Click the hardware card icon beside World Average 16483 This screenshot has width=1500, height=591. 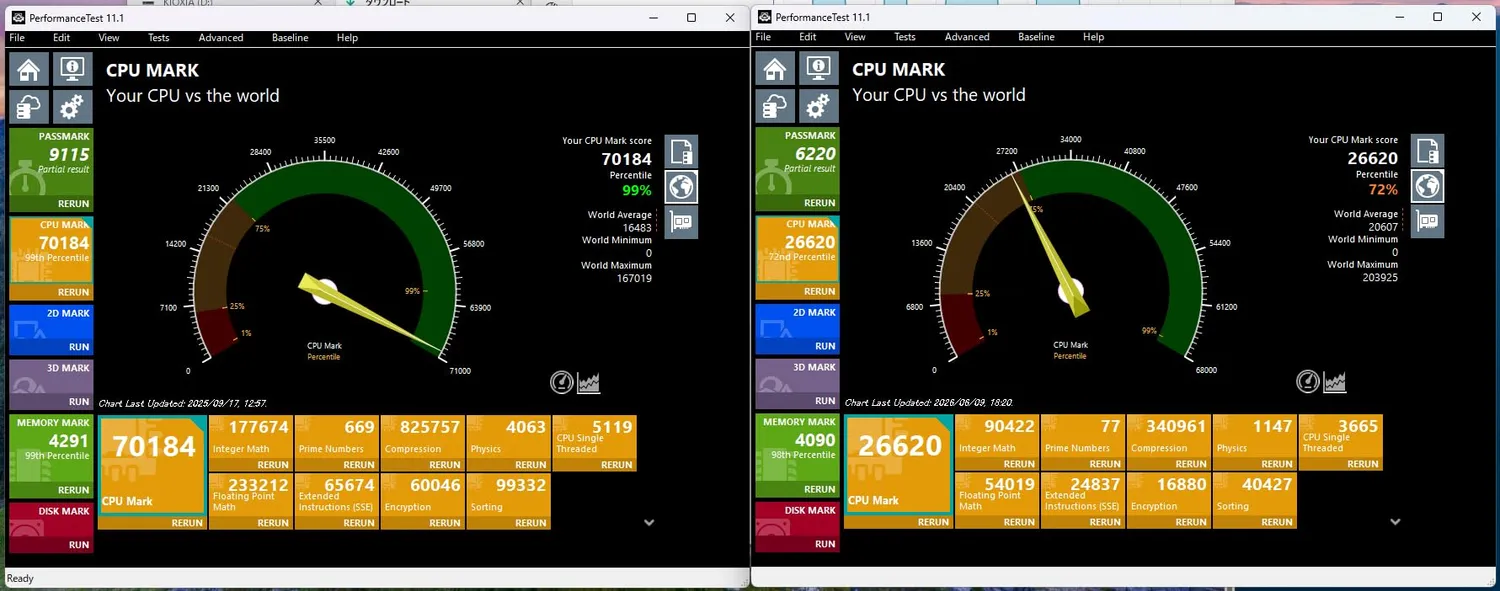coord(682,222)
